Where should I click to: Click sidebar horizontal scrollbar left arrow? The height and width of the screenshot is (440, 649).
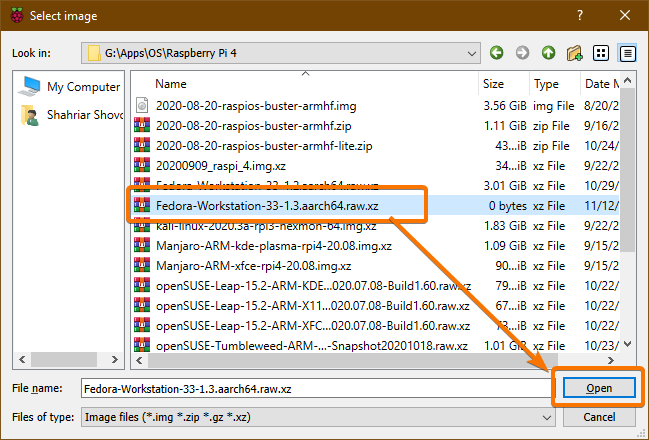point(22,360)
